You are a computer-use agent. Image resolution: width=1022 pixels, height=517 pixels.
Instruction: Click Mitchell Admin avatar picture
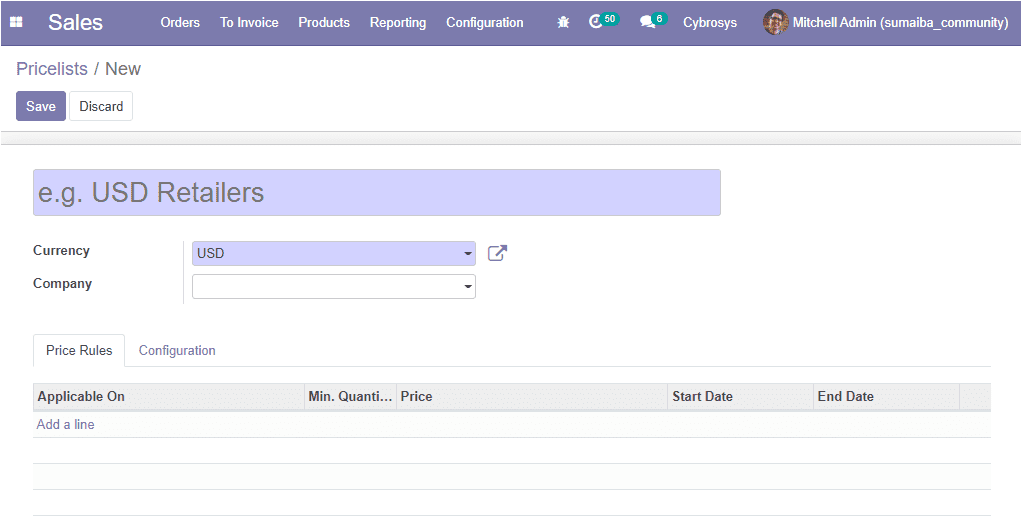click(775, 23)
